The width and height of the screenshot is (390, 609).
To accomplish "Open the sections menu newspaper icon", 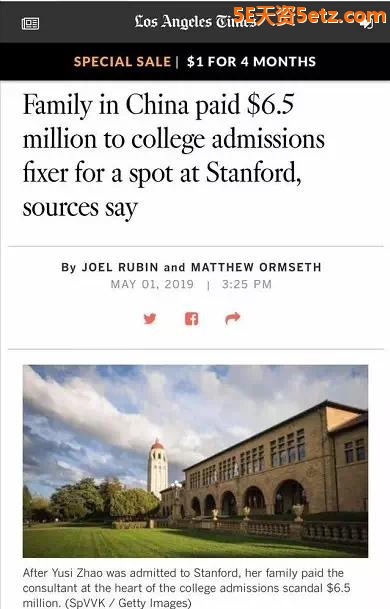I will pyautogui.click(x=30, y=24).
